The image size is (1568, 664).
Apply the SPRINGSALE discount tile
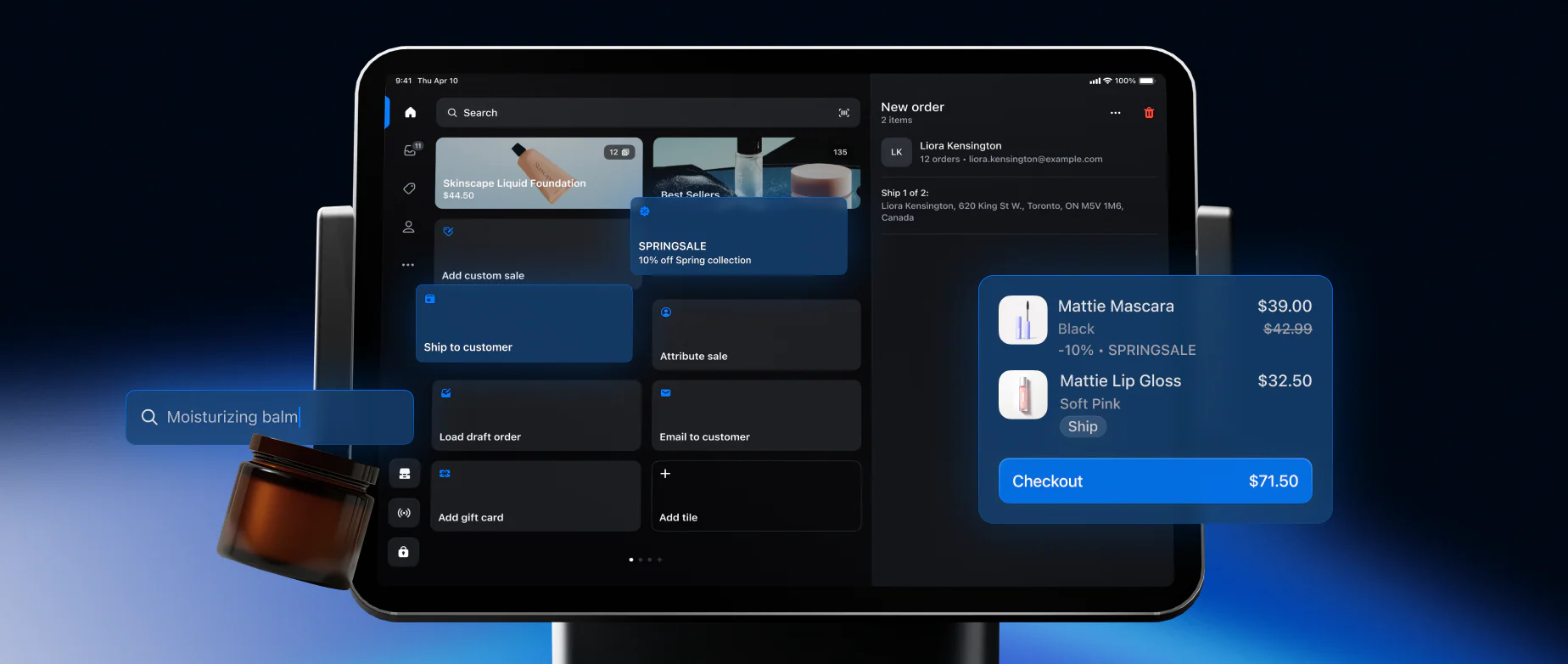(738, 237)
